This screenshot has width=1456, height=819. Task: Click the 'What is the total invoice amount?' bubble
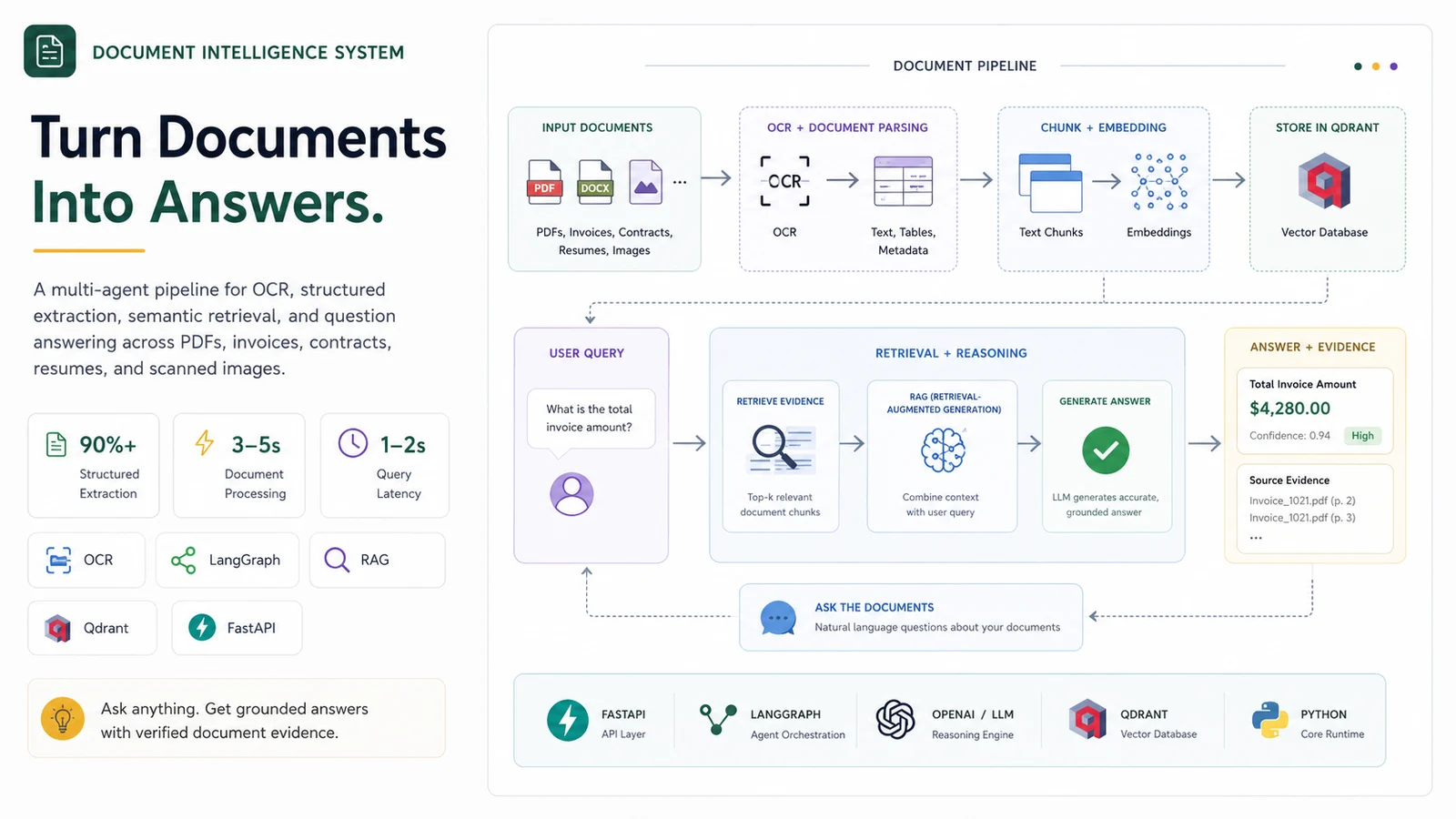point(591,419)
